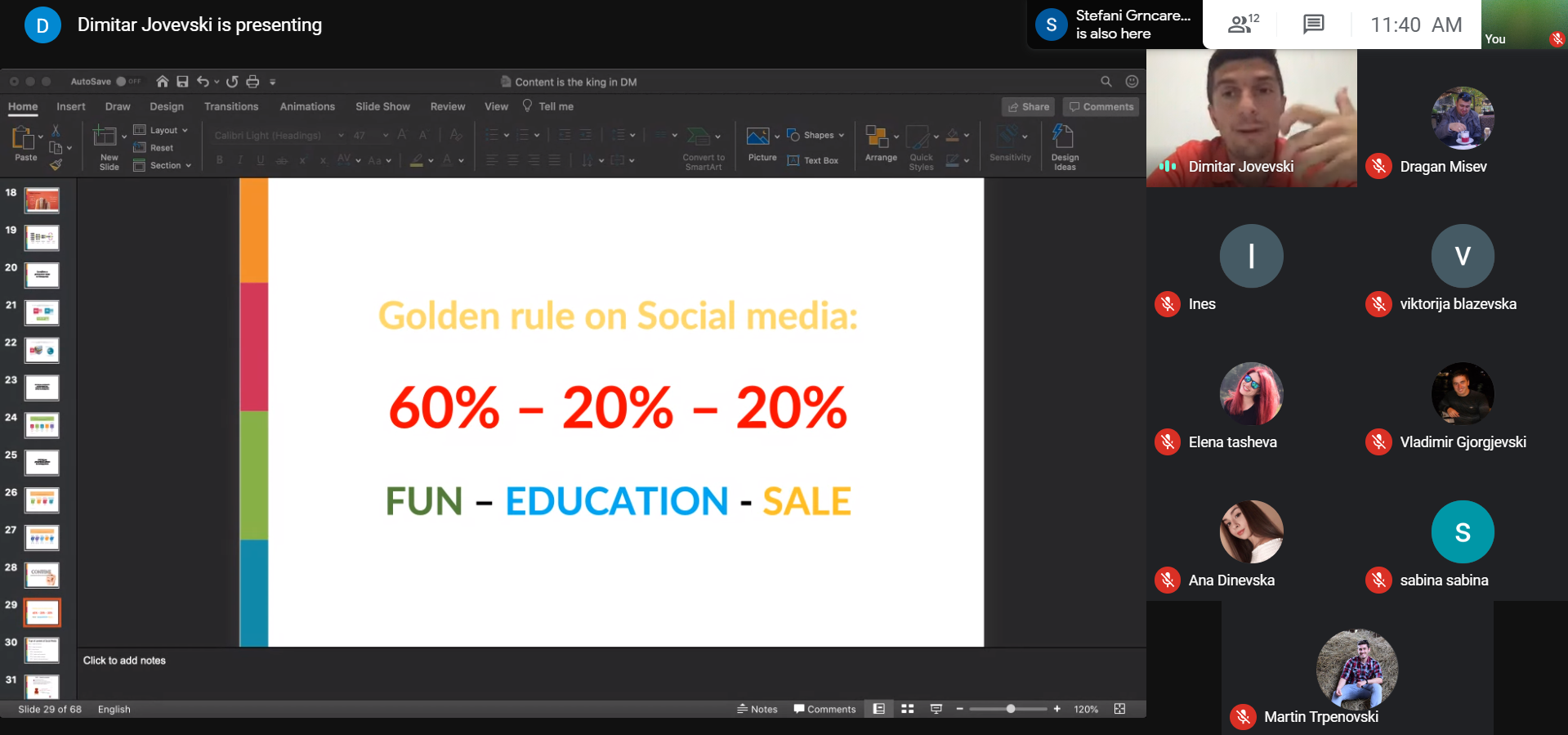1568x735 pixels.
Task: Switch to Slide Sorter grid view
Action: tap(907, 709)
